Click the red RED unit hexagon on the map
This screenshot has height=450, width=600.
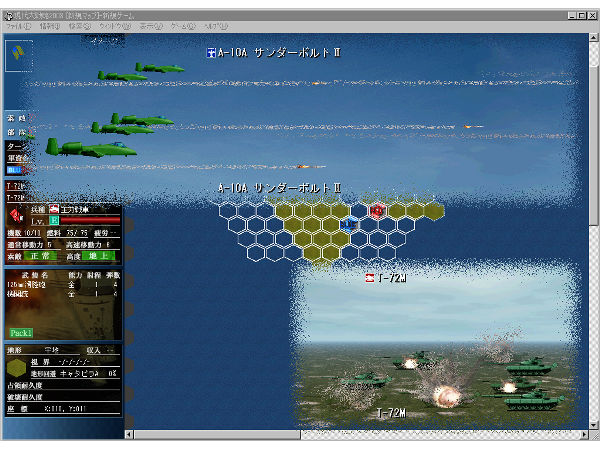(377, 211)
